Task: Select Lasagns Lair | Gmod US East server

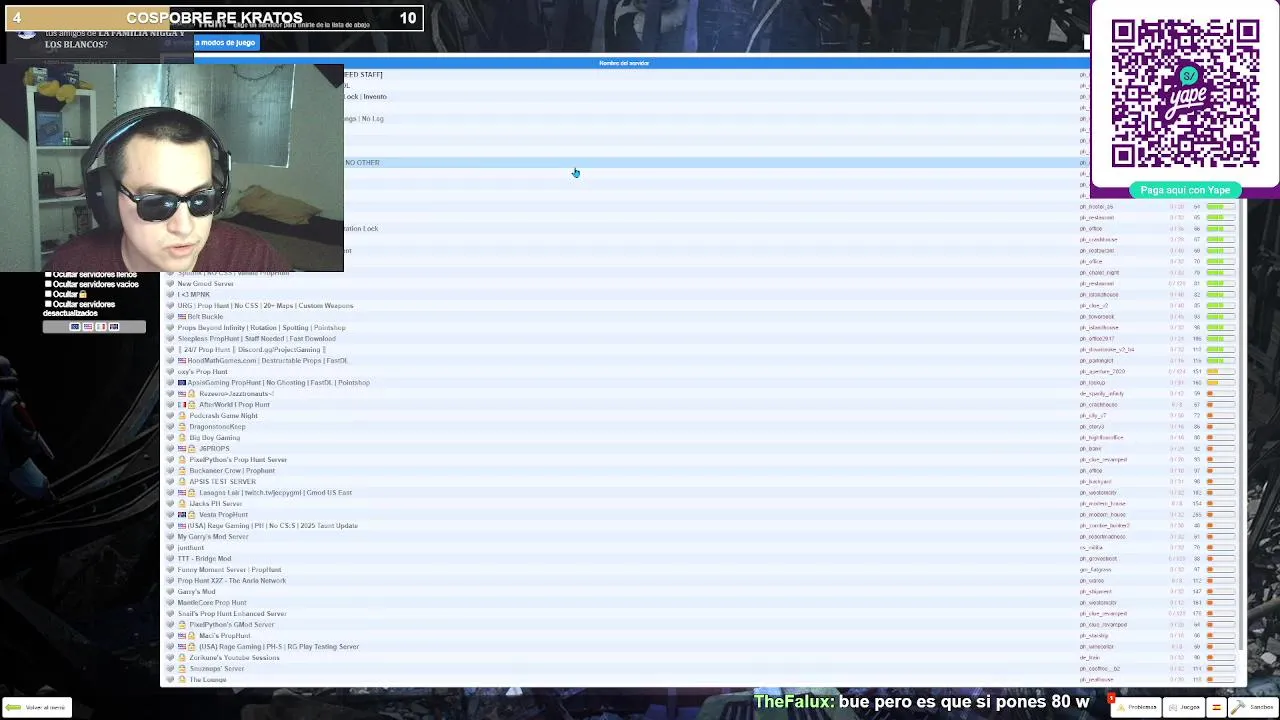Action: click(x=275, y=493)
